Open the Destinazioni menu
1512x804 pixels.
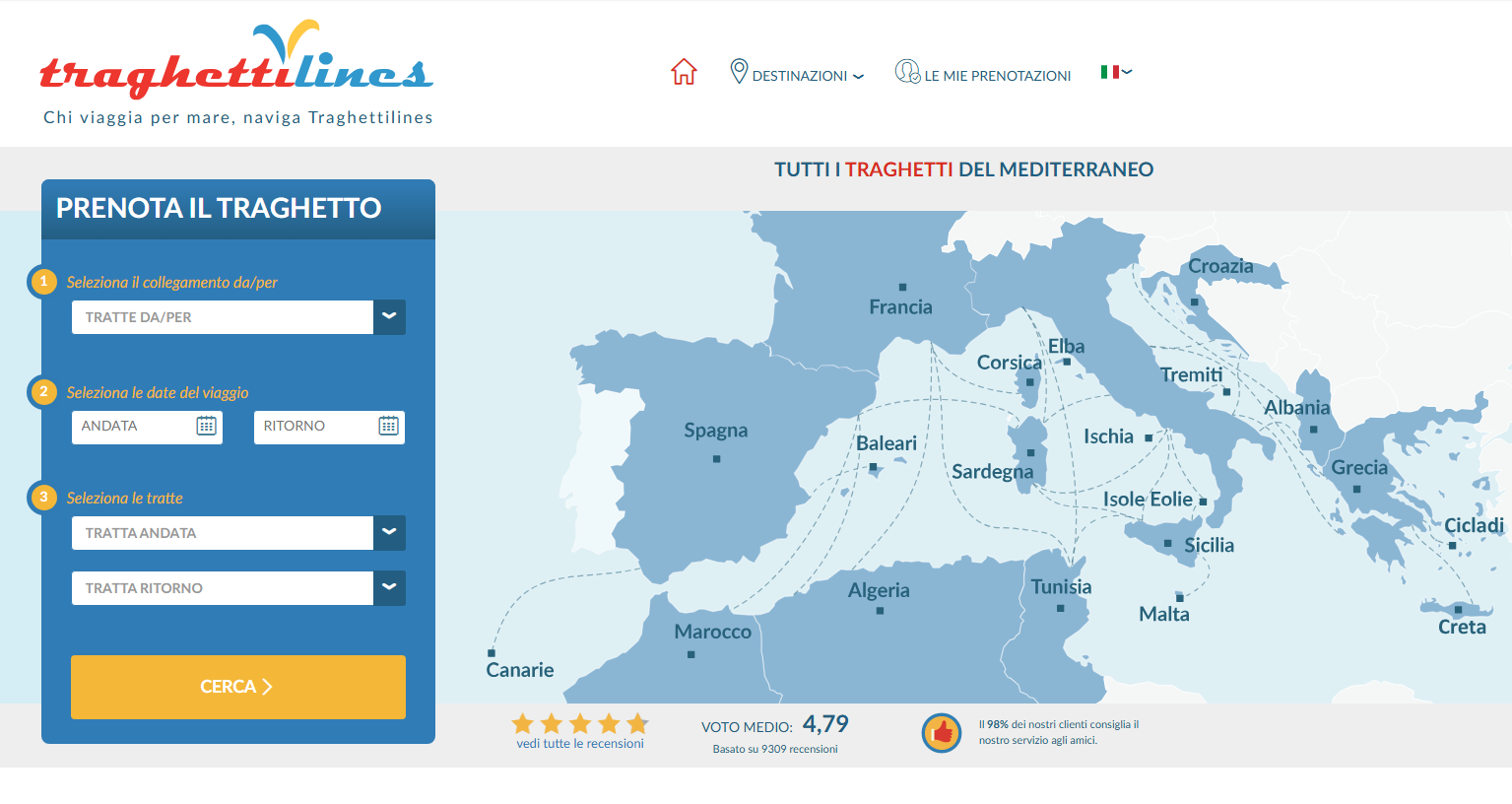click(x=798, y=75)
